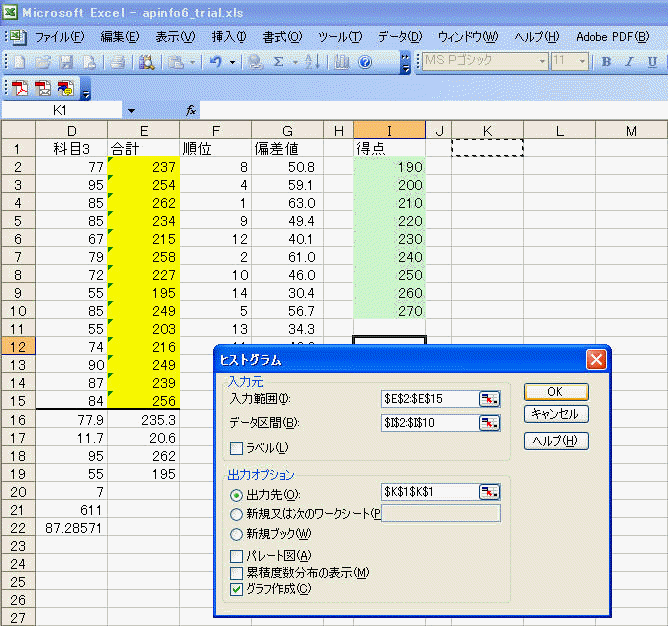The height and width of the screenshot is (626, 668).
Task: Click the insert function fx icon
Action: tap(191, 110)
